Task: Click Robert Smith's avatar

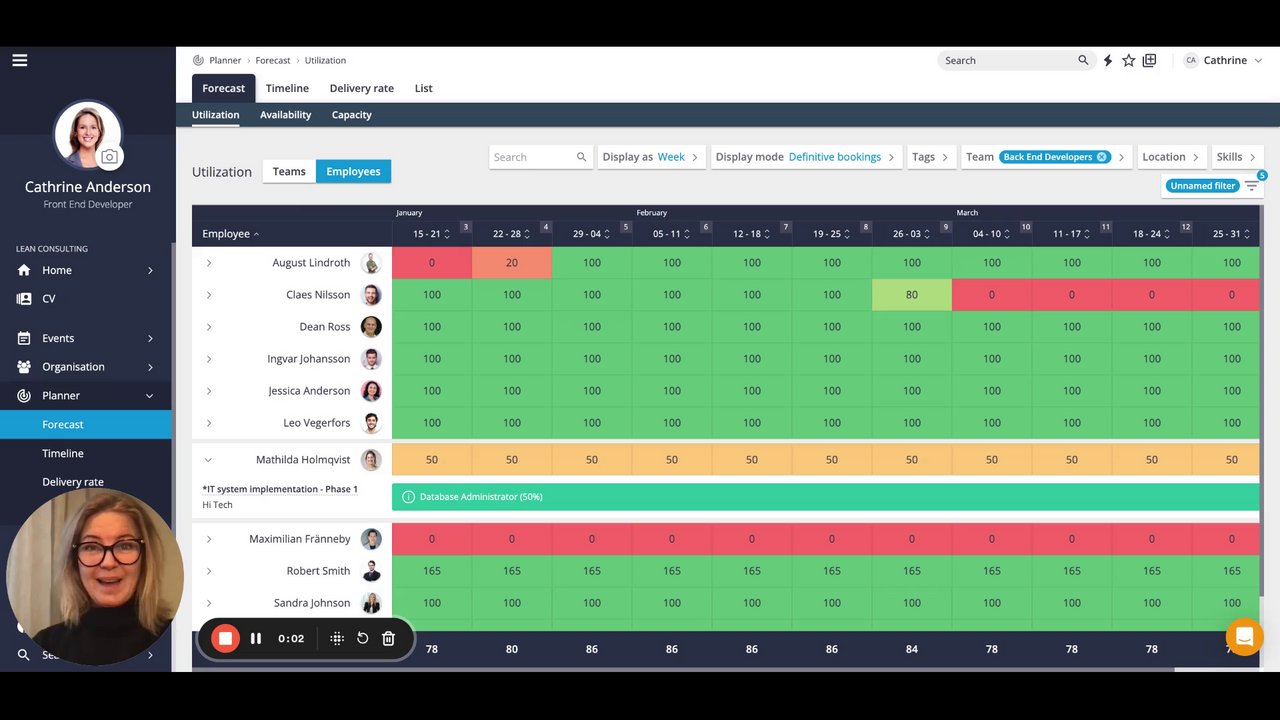Action: [371, 571]
